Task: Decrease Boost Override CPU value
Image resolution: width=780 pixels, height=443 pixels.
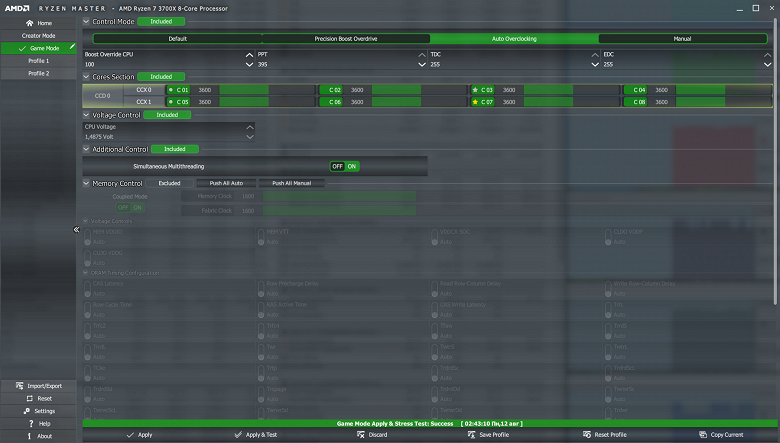Action: pos(249,65)
